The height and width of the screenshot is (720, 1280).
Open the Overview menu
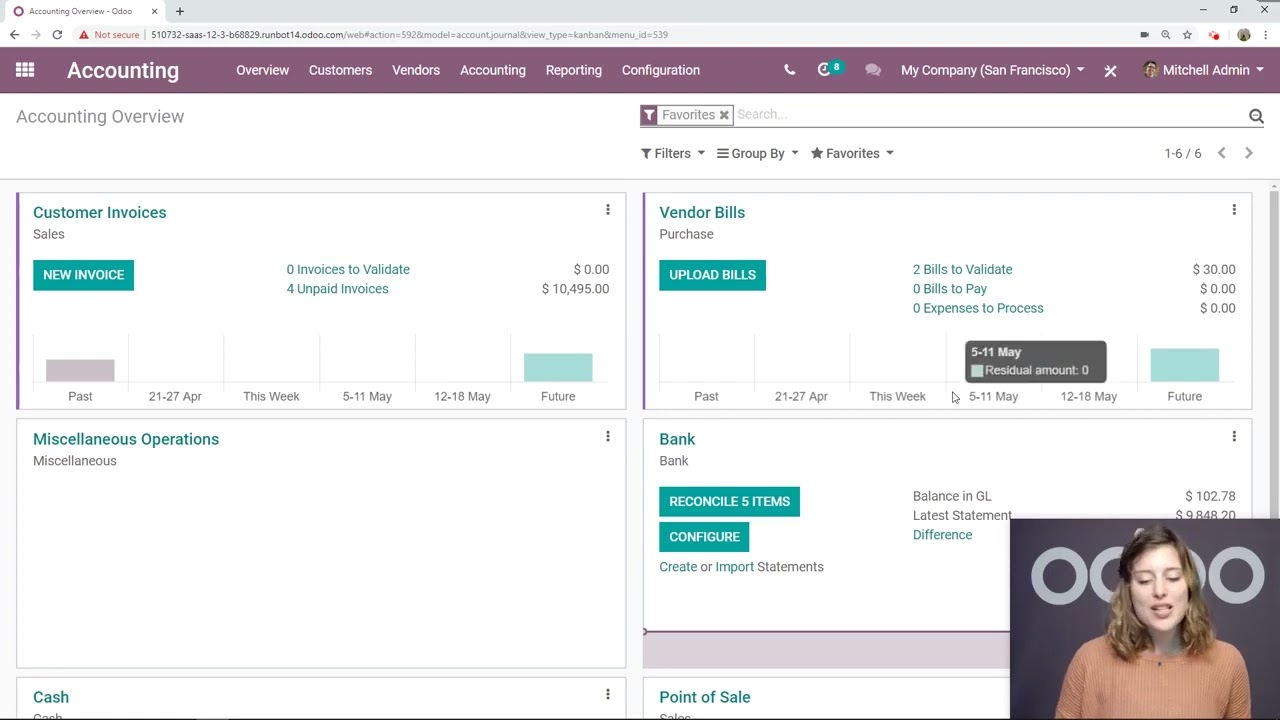262,70
